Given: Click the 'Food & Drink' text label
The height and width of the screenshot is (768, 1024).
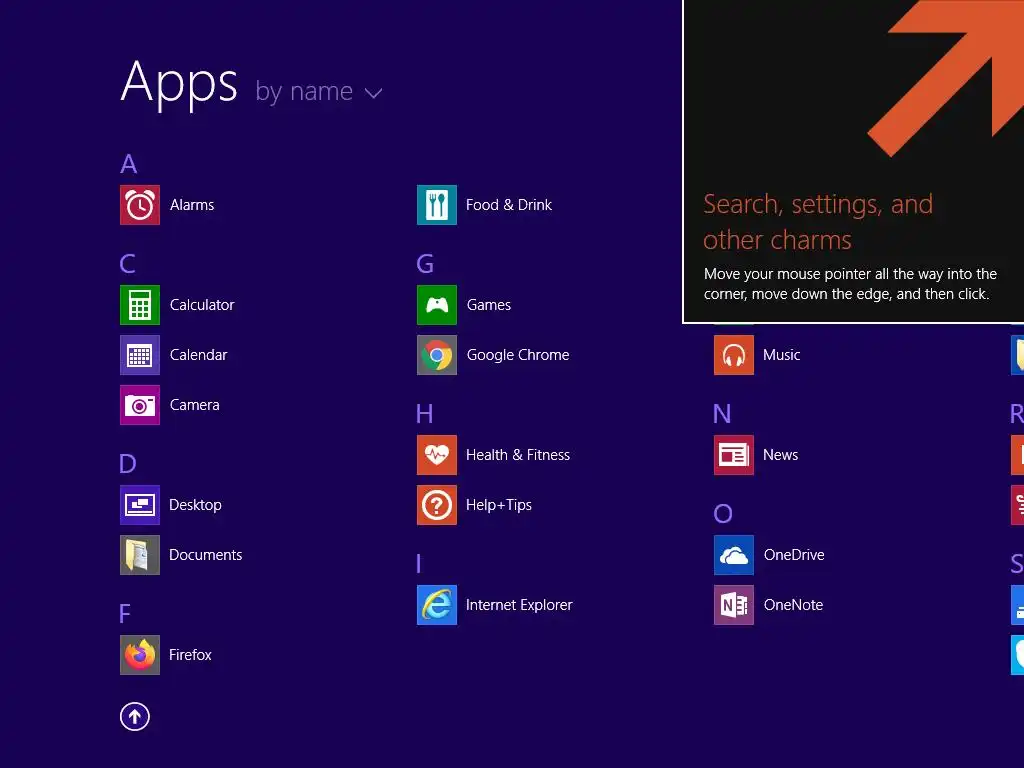Looking at the screenshot, I should [509, 205].
